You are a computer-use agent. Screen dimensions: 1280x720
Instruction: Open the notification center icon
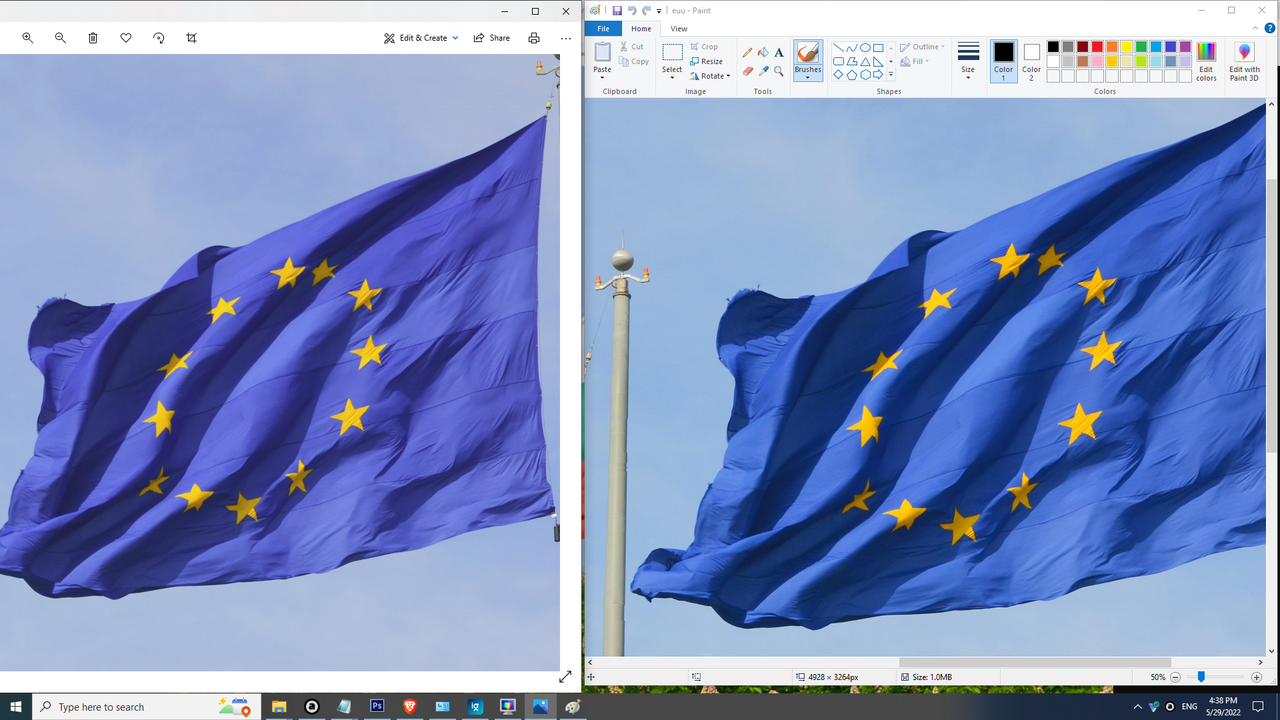(1258, 706)
